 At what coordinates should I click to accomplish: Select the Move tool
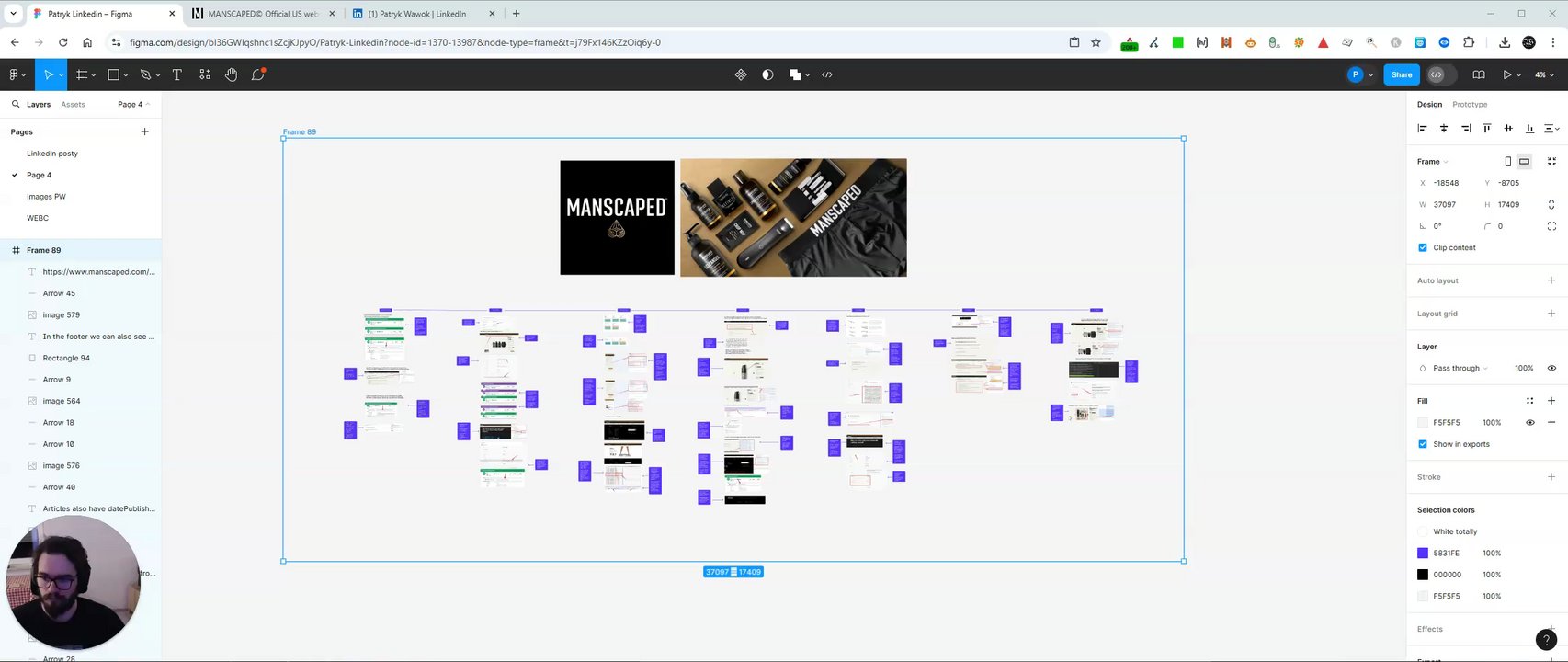[x=48, y=74]
